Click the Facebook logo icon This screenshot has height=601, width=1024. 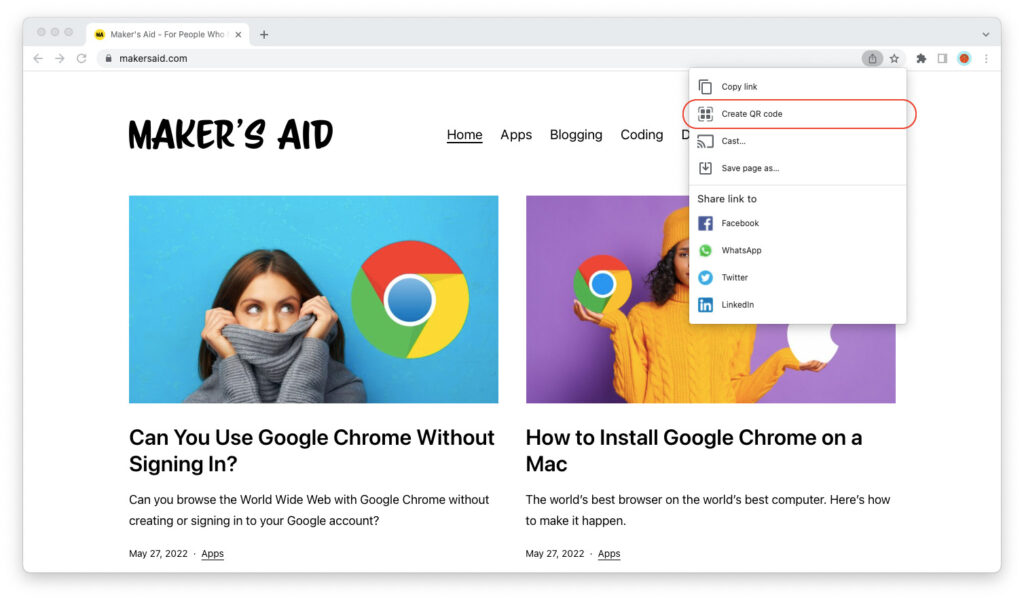click(x=705, y=223)
